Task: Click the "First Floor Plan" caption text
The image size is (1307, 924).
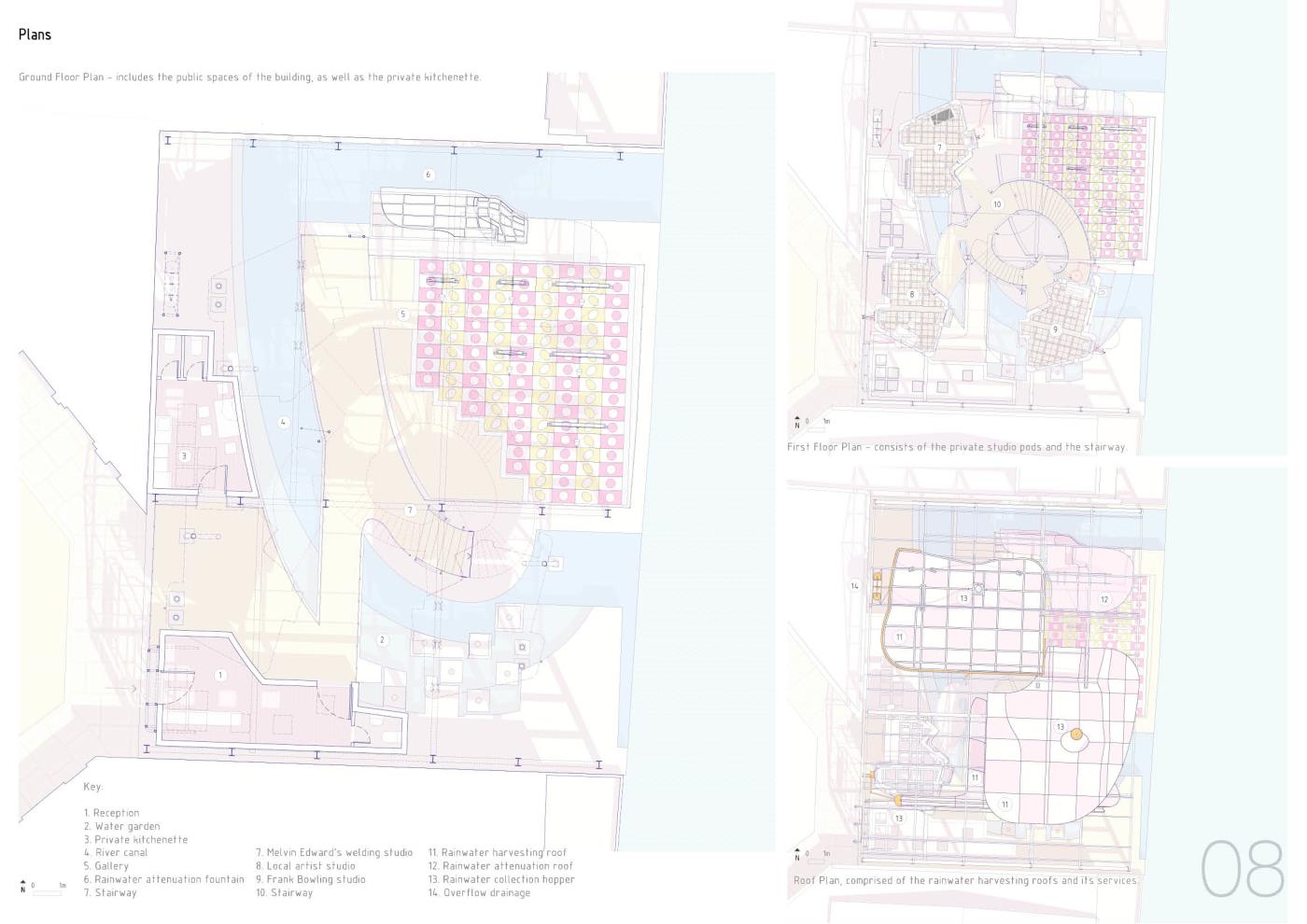Action: 956,447
